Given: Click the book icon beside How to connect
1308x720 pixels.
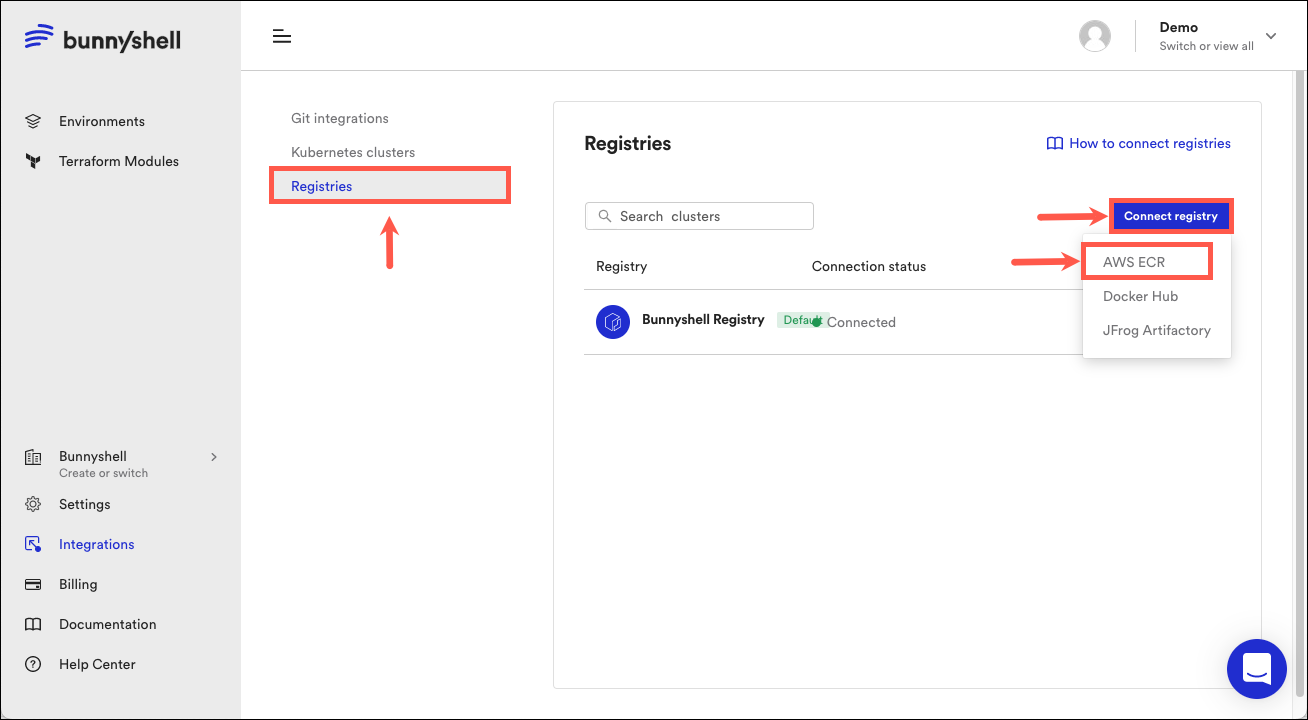Looking at the screenshot, I should pyautogui.click(x=1054, y=143).
